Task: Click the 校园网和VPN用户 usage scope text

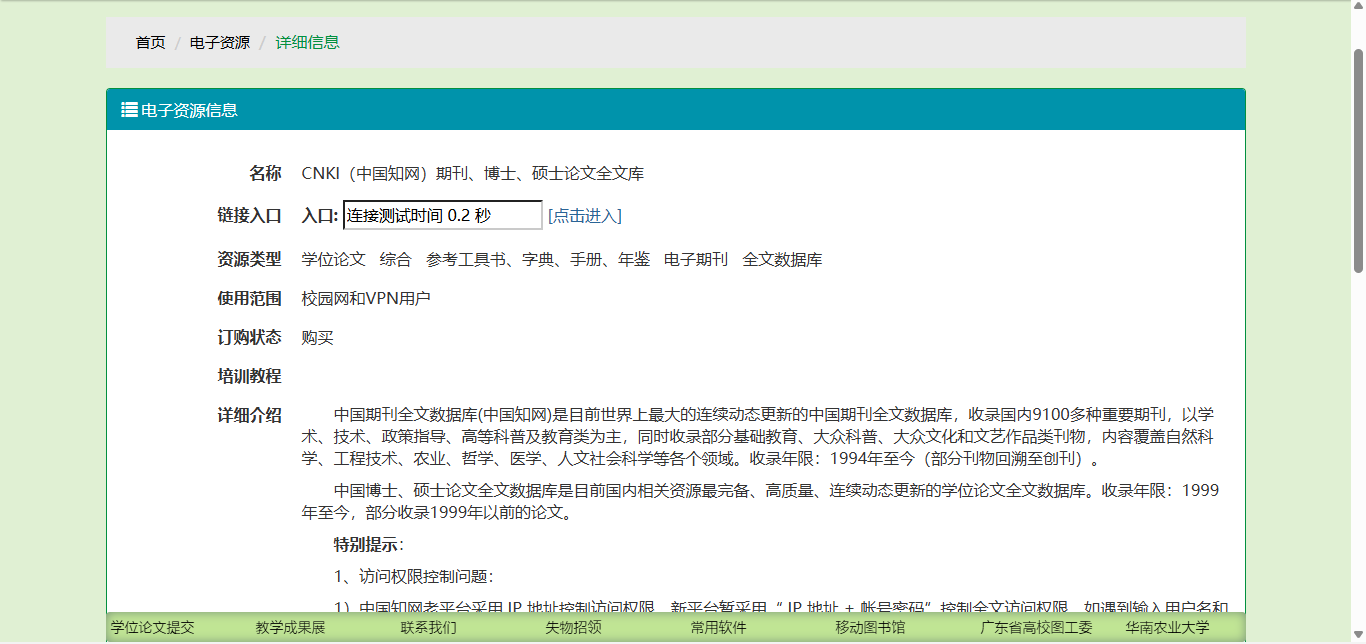Action: 366,298
